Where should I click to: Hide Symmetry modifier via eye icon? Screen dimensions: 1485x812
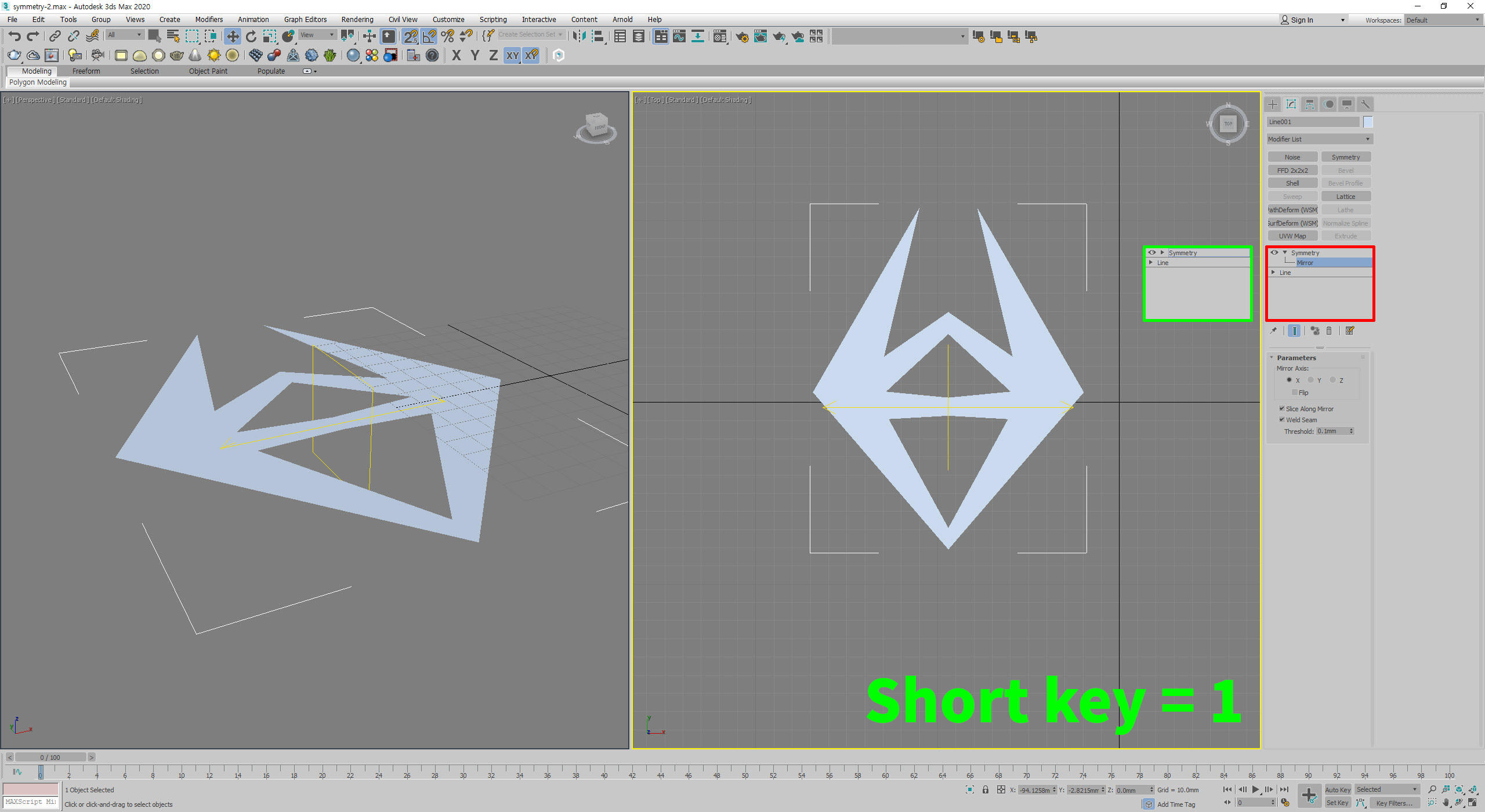pos(1274,253)
